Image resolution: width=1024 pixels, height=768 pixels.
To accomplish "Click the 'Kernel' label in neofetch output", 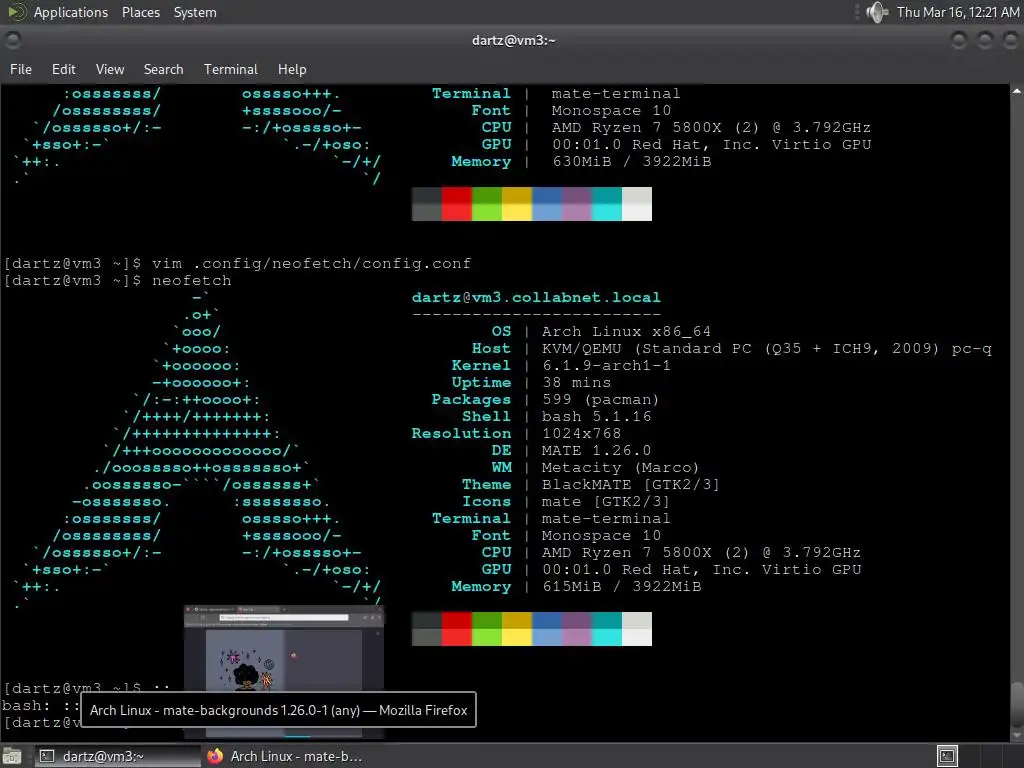I will (481, 365).
